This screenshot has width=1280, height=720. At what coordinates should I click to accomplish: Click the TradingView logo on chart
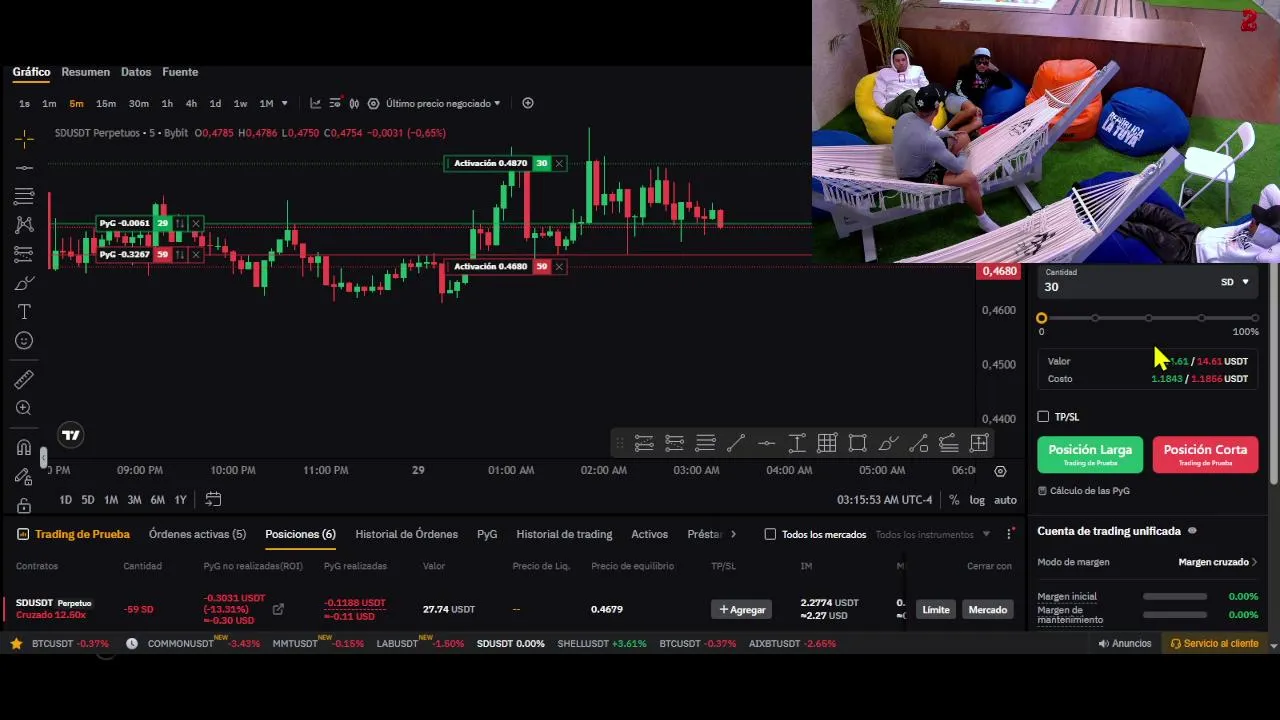coord(70,435)
